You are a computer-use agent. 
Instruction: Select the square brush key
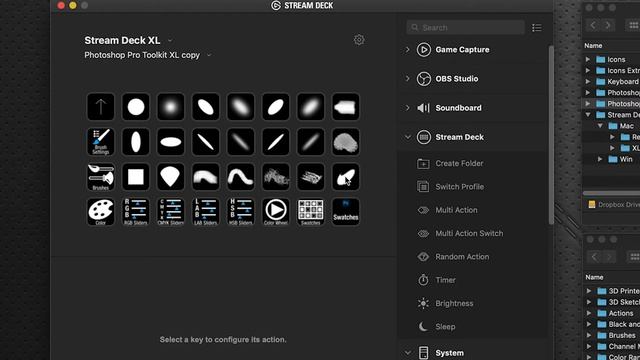136,177
